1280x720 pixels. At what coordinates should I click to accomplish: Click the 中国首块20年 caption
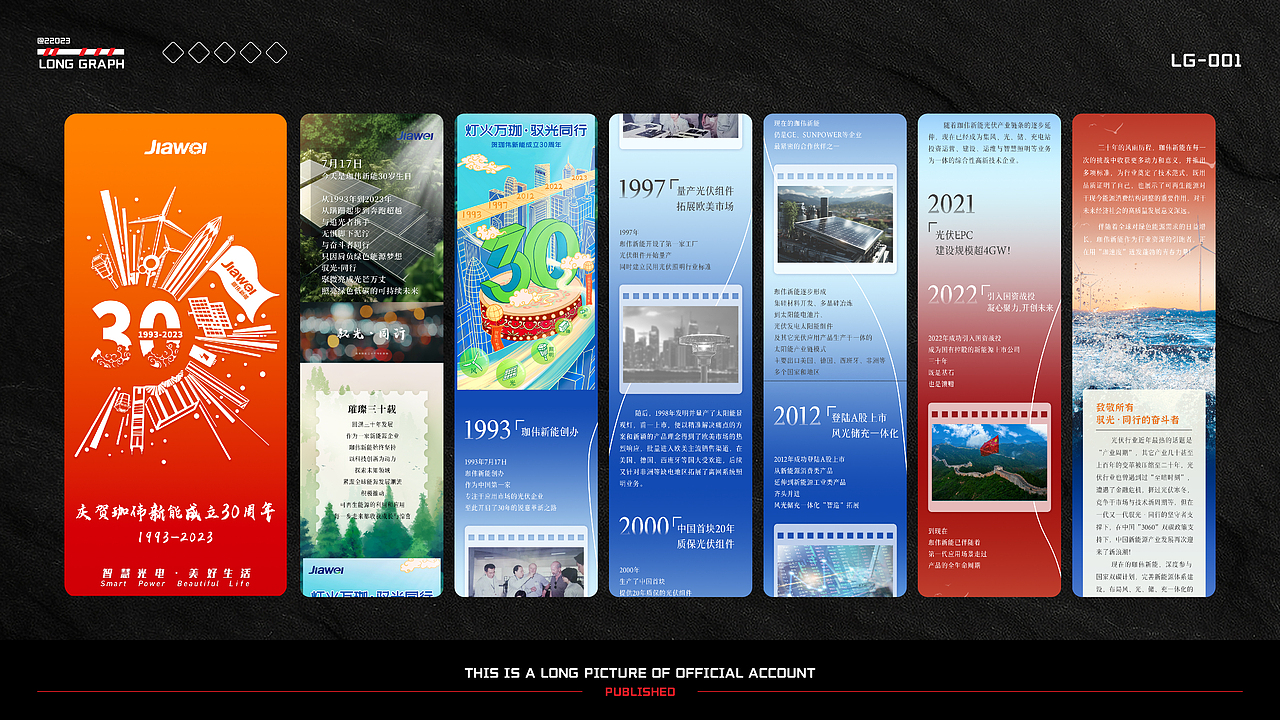click(x=706, y=528)
